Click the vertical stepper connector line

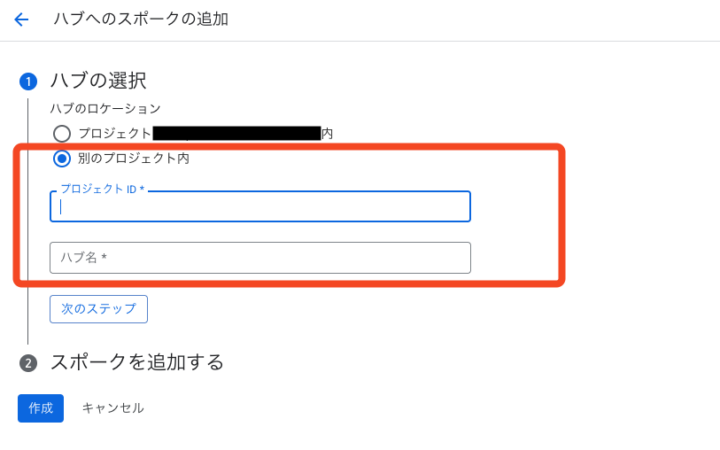(27, 220)
